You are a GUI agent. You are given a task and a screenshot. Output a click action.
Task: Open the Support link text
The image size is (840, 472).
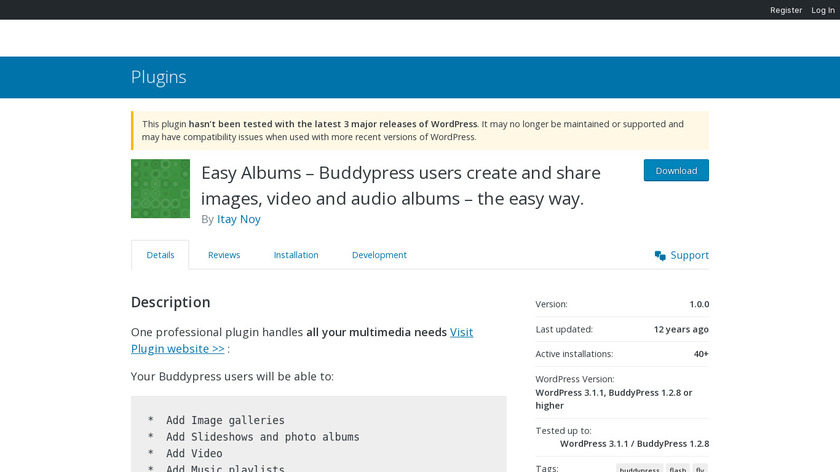coord(689,256)
